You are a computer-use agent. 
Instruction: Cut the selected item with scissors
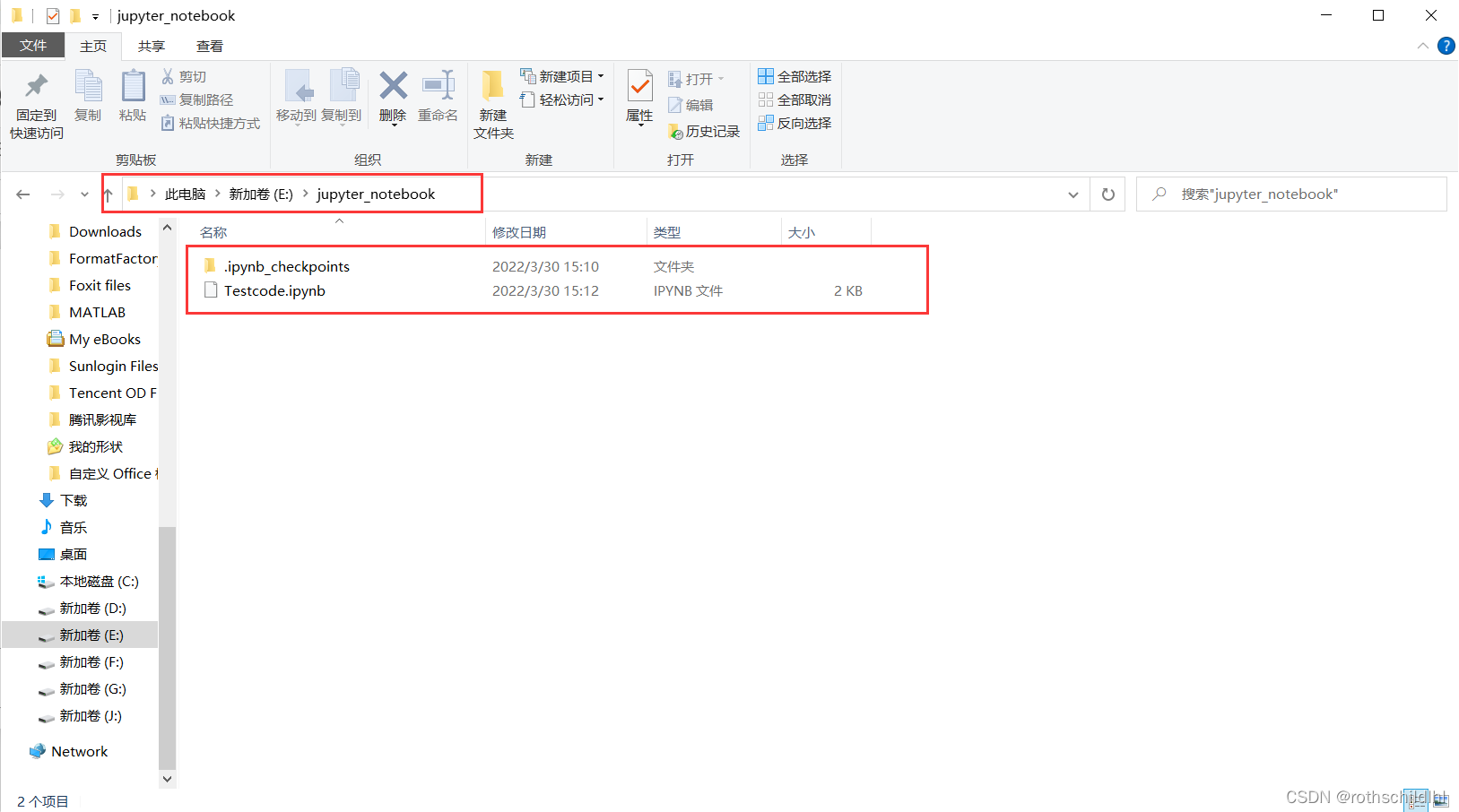(184, 77)
